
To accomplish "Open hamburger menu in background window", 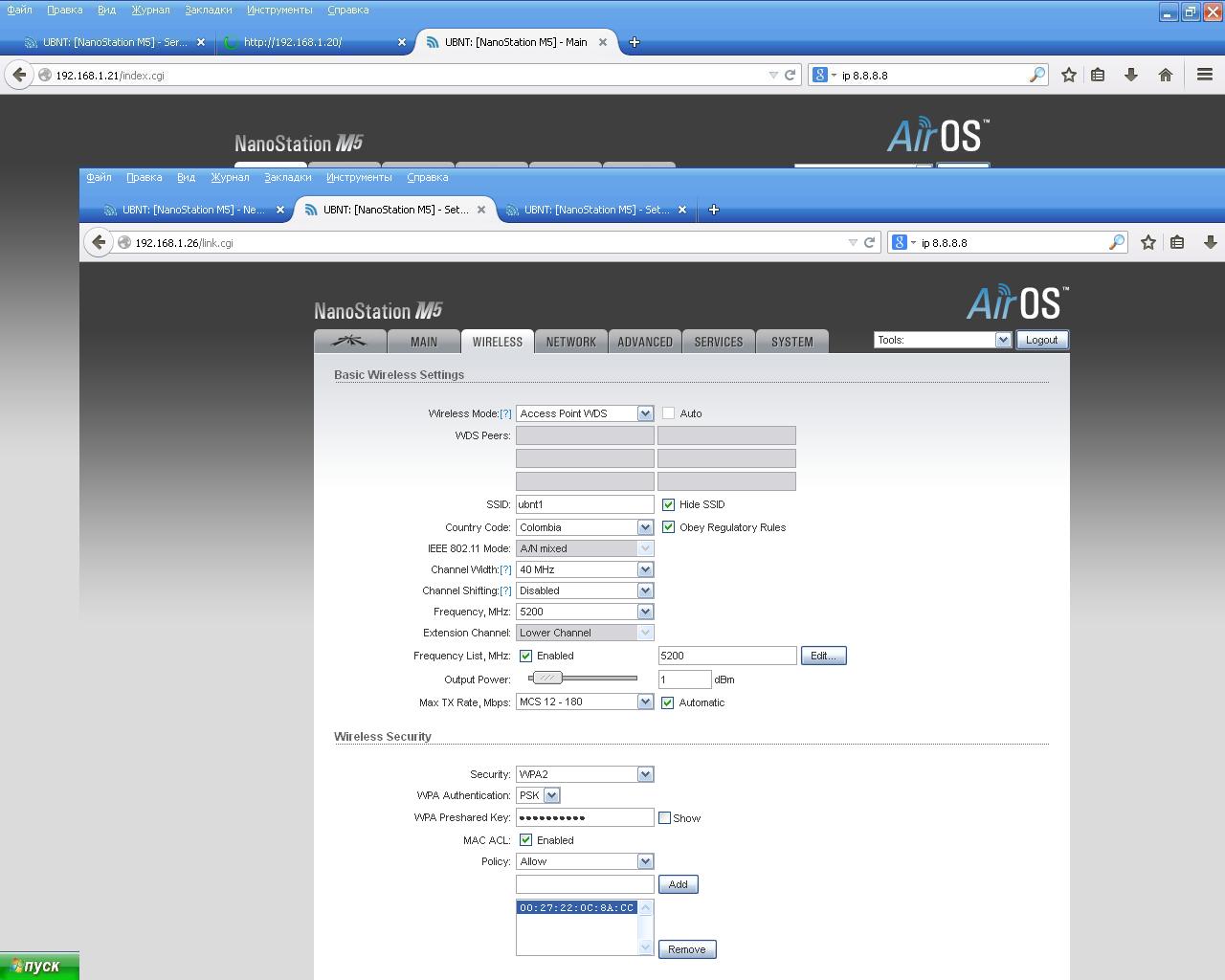I will click(1205, 75).
